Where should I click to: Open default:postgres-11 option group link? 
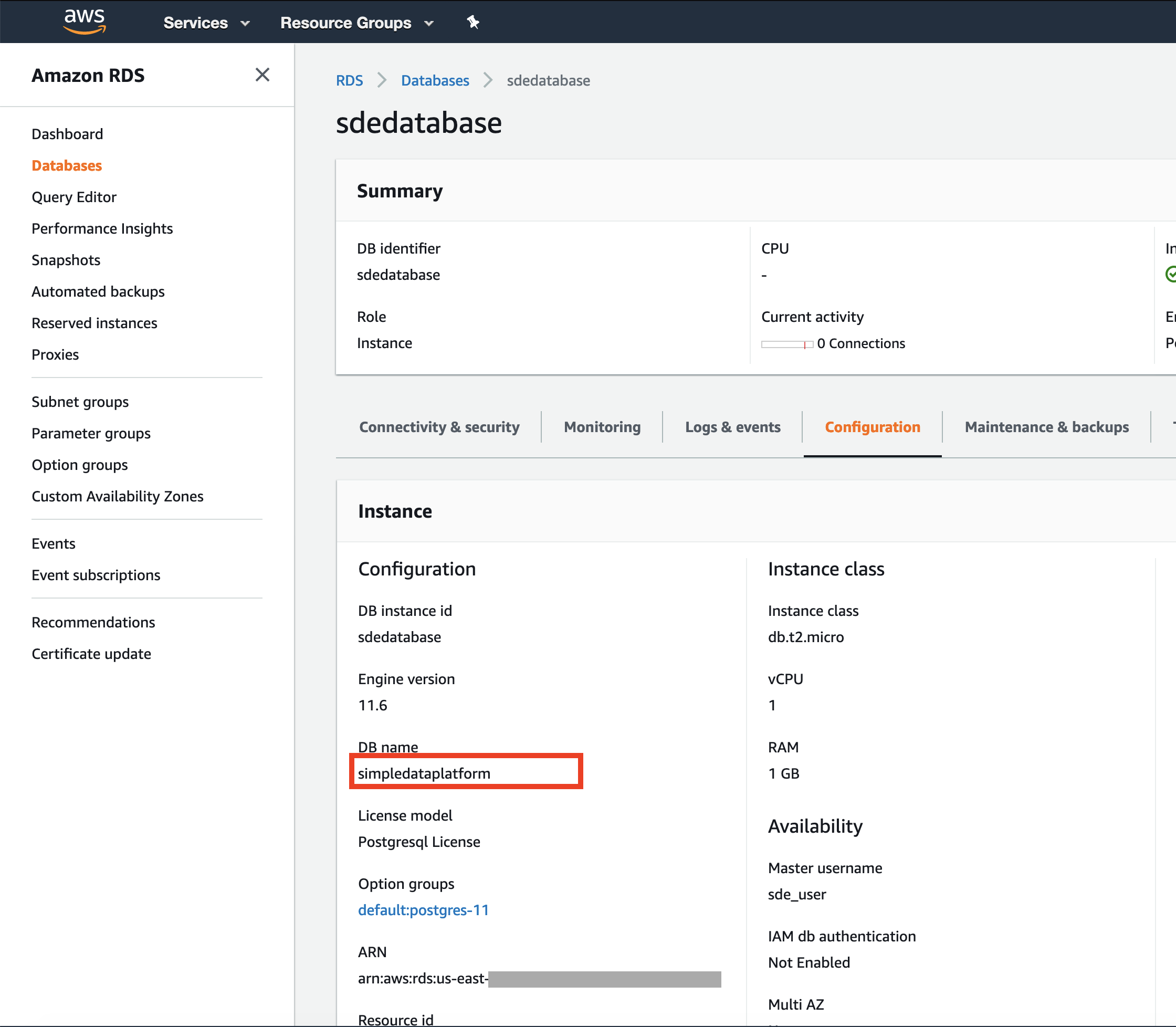pyautogui.click(x=424, y=910)
